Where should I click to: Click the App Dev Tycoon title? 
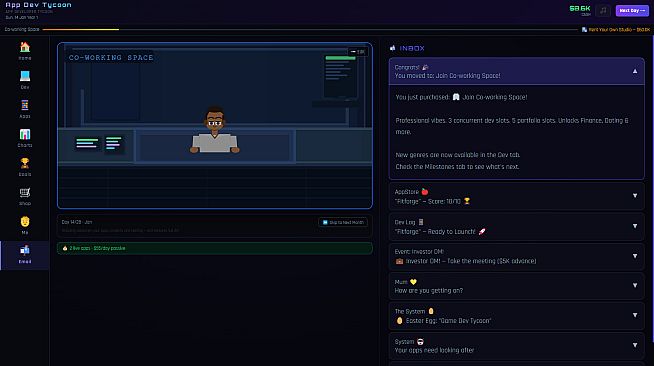38,5
